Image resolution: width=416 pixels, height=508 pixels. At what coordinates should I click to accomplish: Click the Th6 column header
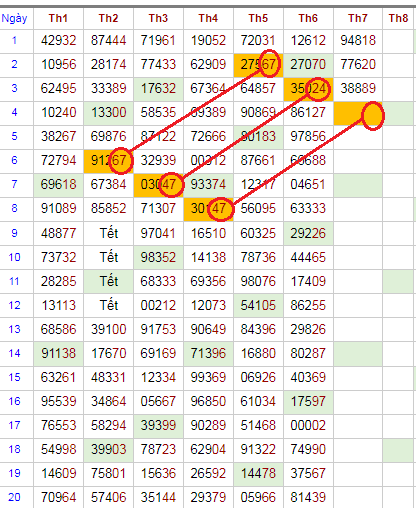point(308,18)
